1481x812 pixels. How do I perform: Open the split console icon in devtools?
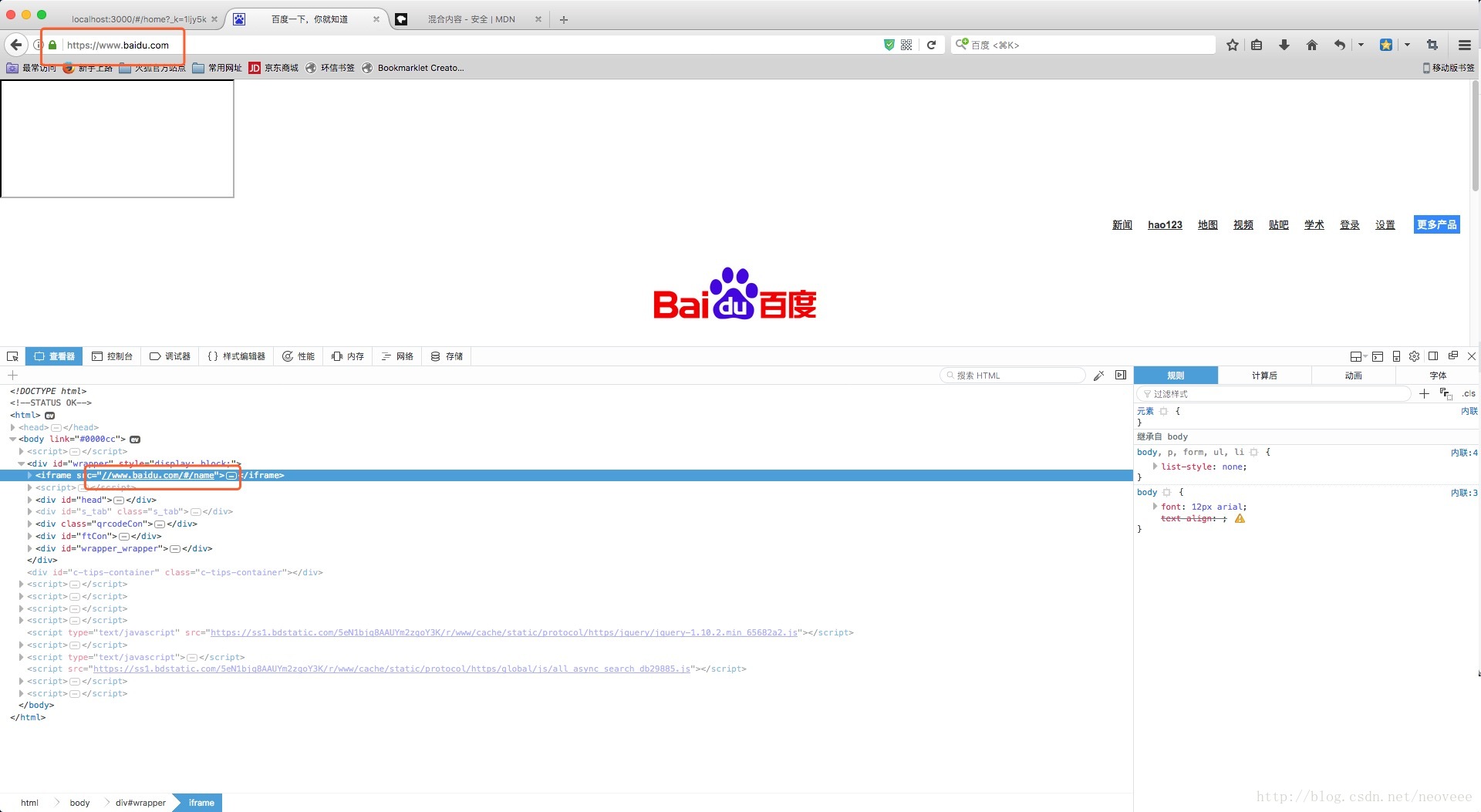[1378, 356]
